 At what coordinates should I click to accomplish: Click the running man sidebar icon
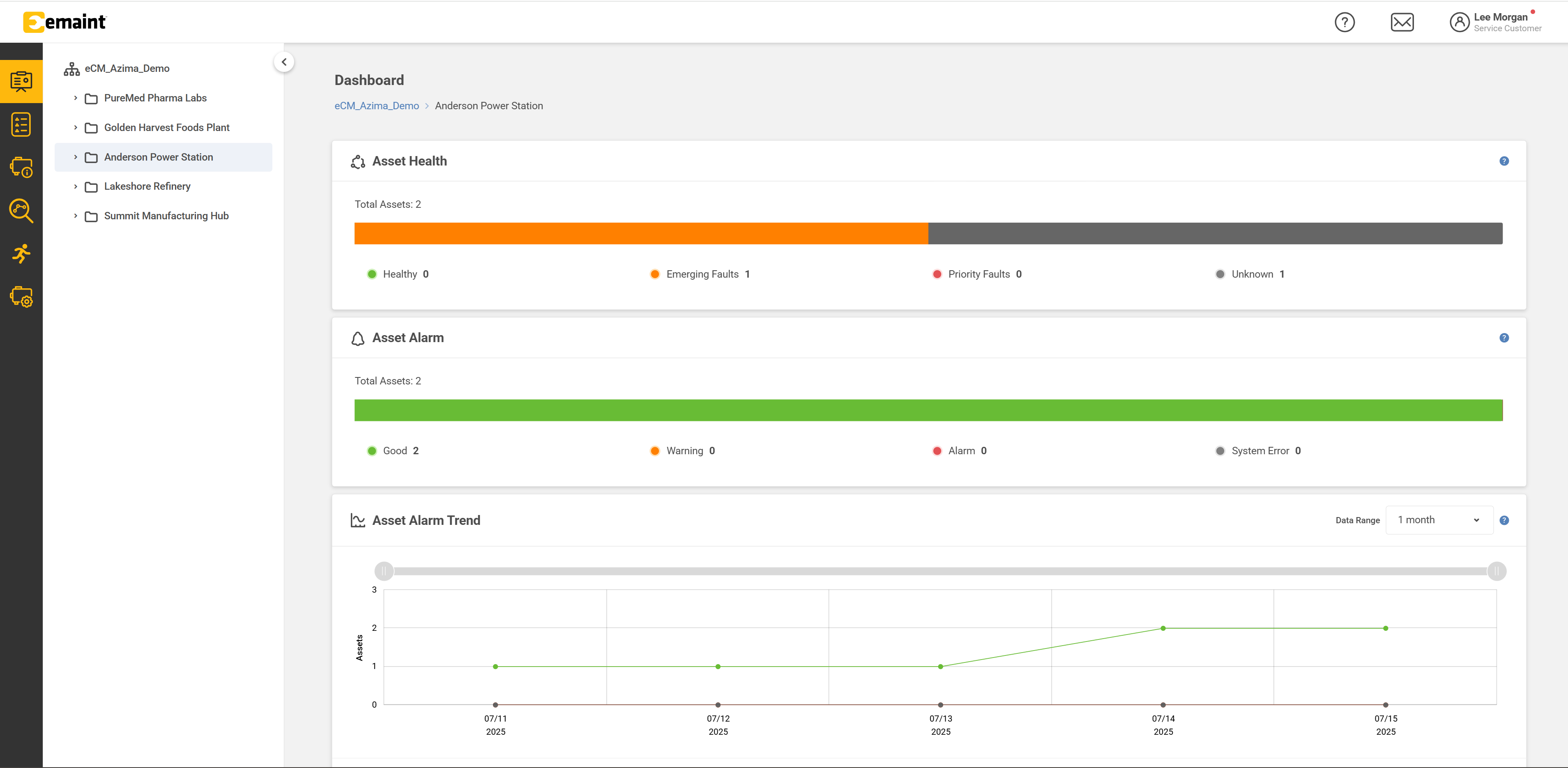(x=21, y=254)
